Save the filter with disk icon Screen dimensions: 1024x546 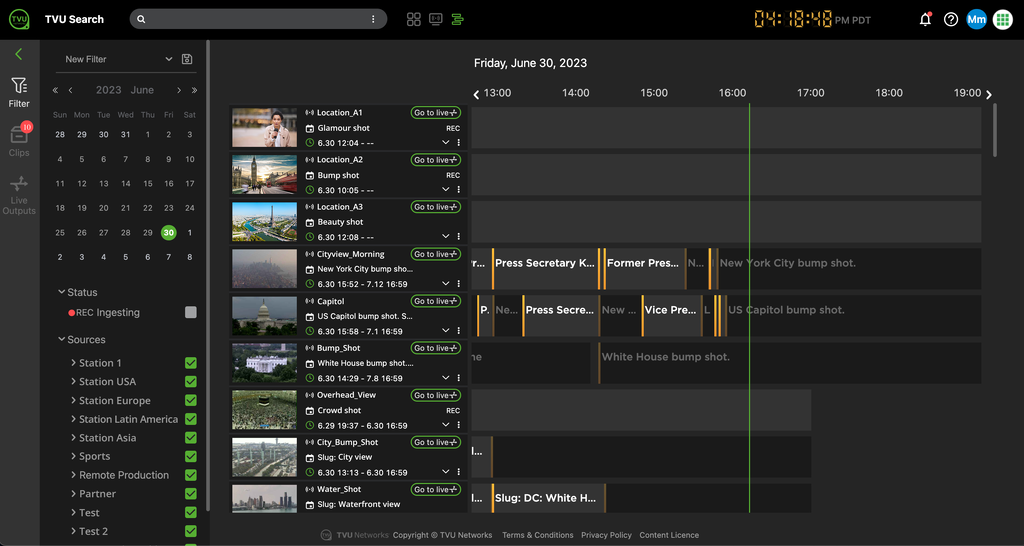(187, 59)
